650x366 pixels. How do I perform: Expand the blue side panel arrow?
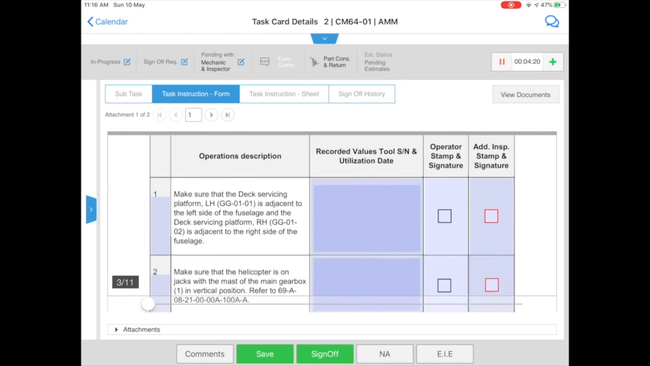(x=91, y=209)
